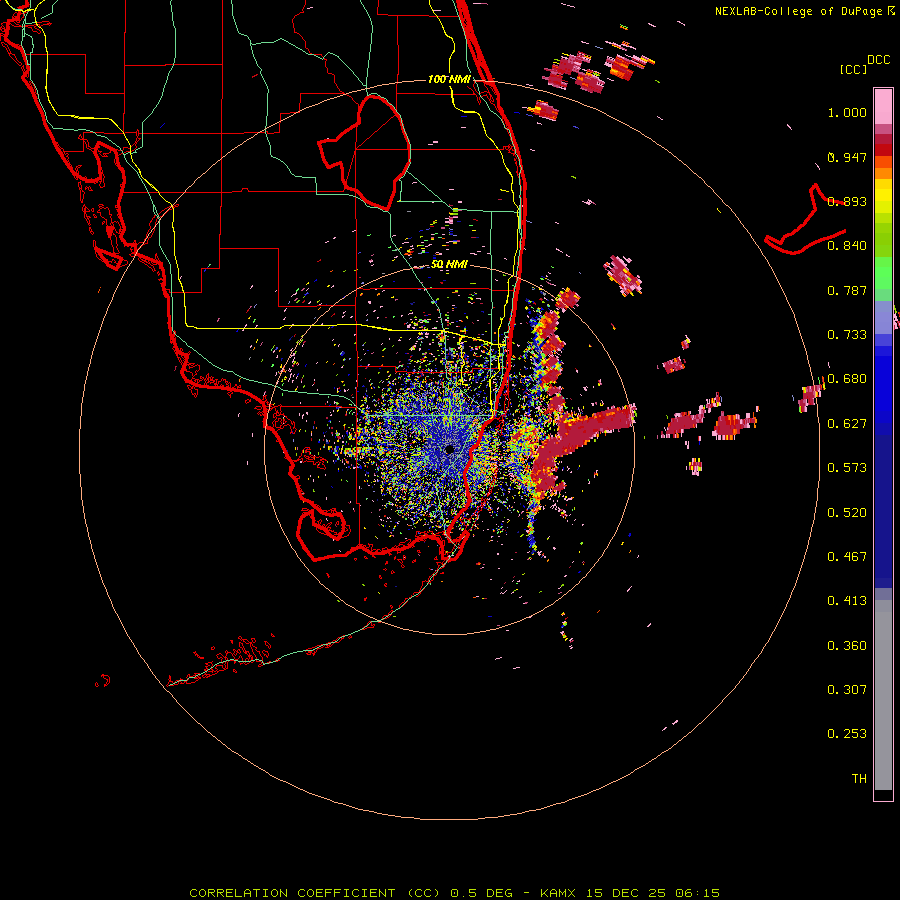This screenshot has height=900, width=900.
Task: Click the 100 NMI range ring label
Action: coord(449,79)
